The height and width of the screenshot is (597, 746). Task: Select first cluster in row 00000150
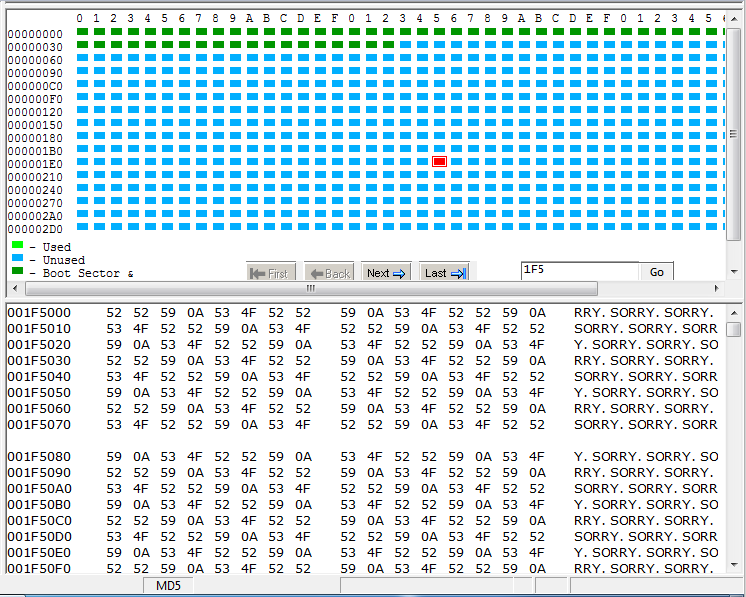[x=83, y=123]
